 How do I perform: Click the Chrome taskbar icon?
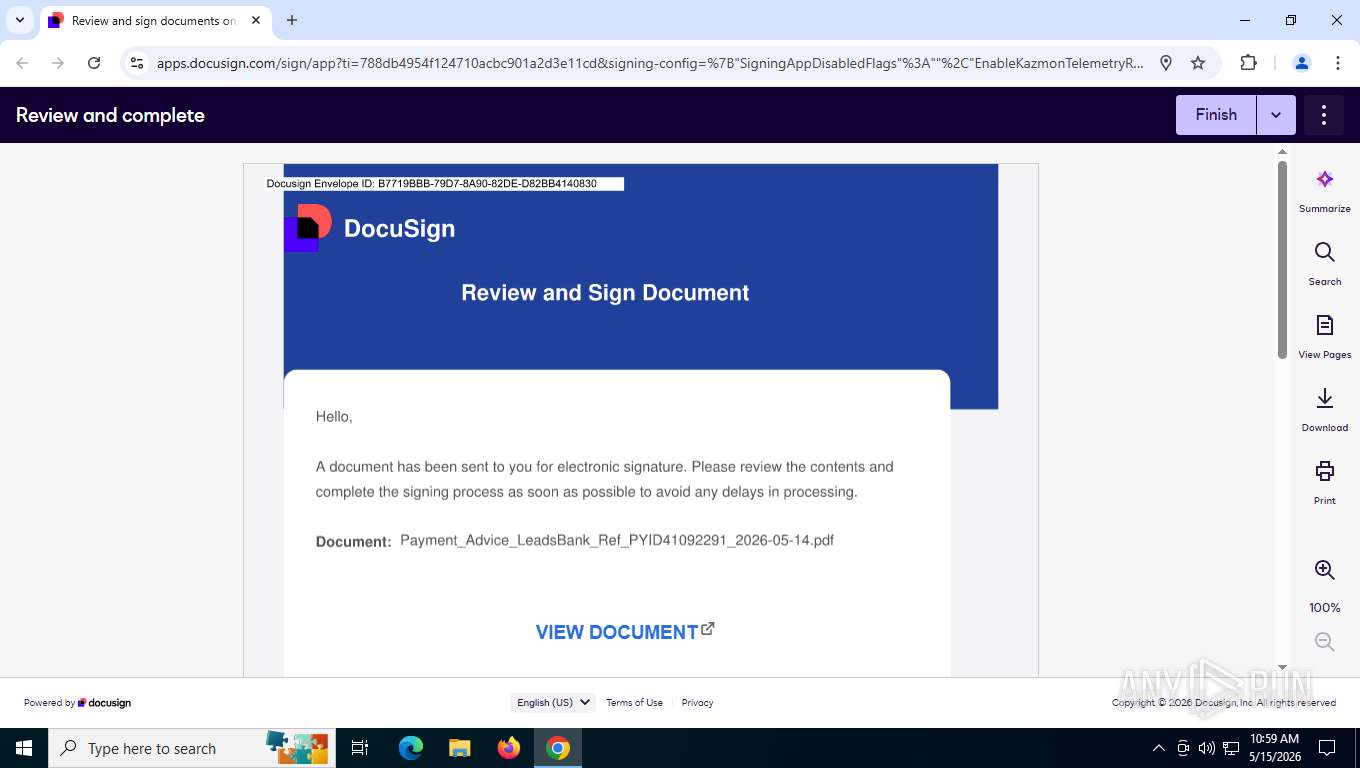point(558,748)
